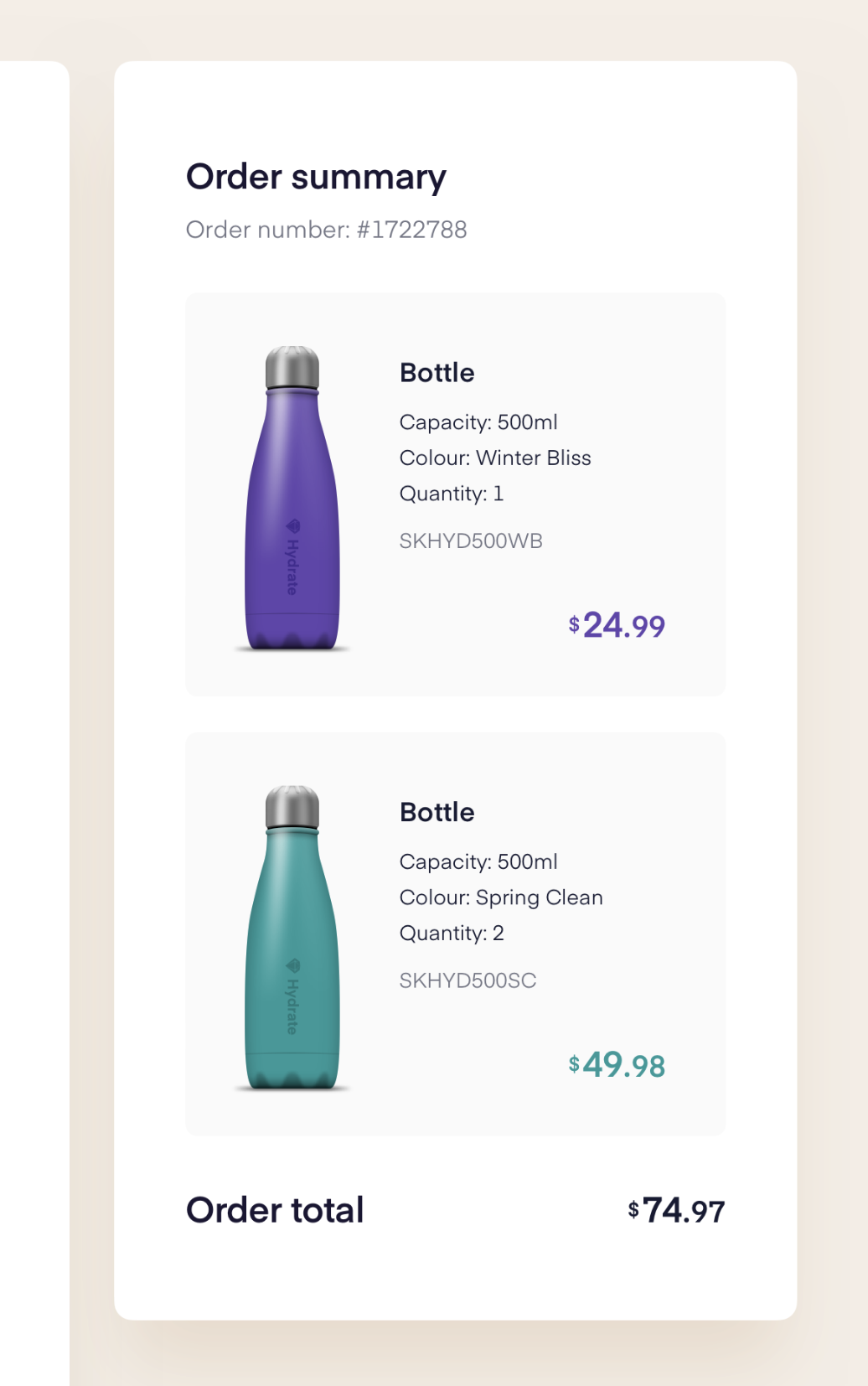Viewport: 868px width, 1386px height.
Task: Open the Bottle title of the Winter Bliss item
Action: click(x=437, y=373)
